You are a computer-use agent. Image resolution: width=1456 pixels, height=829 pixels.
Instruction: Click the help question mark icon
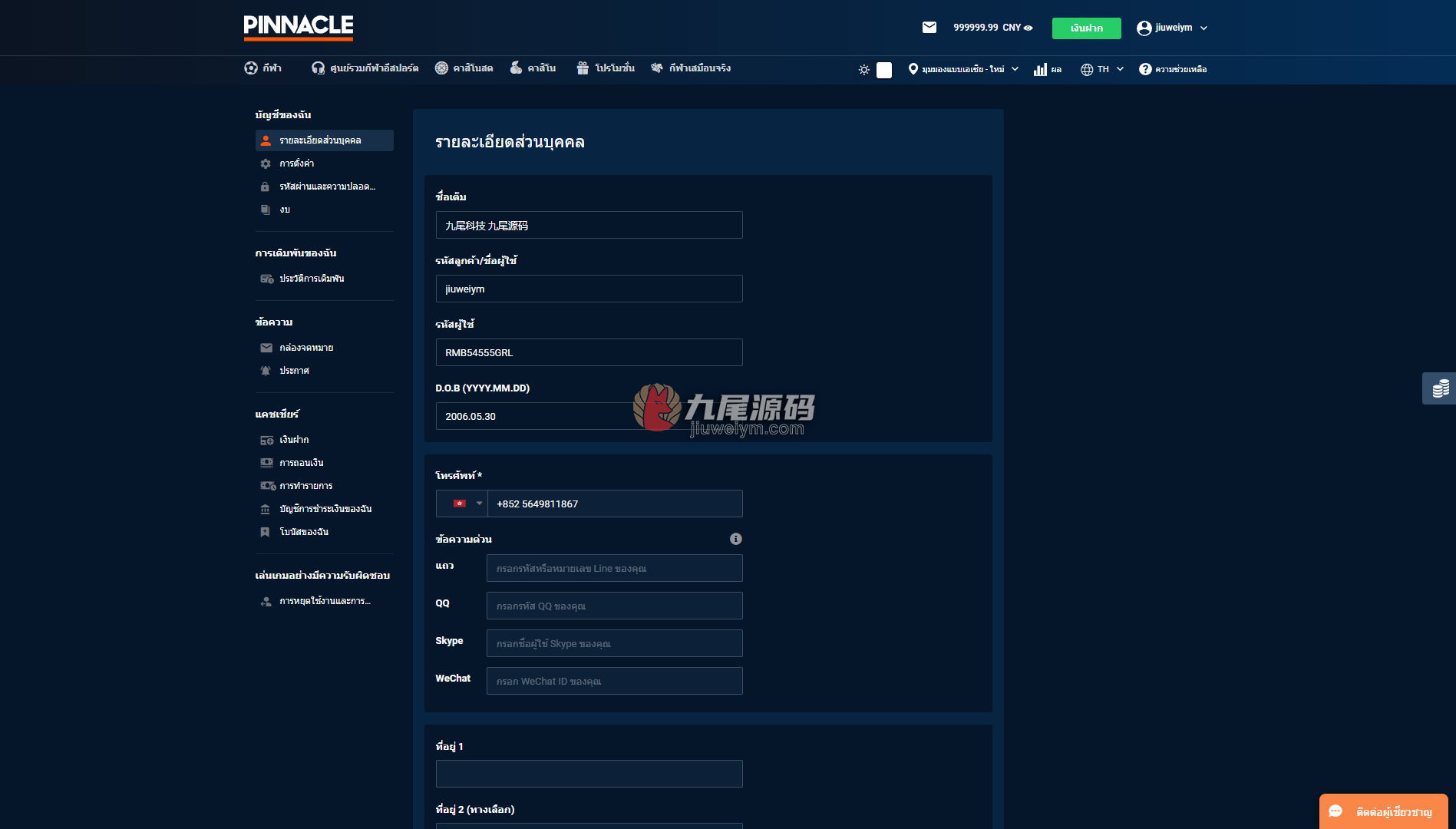click(1145, 69)
